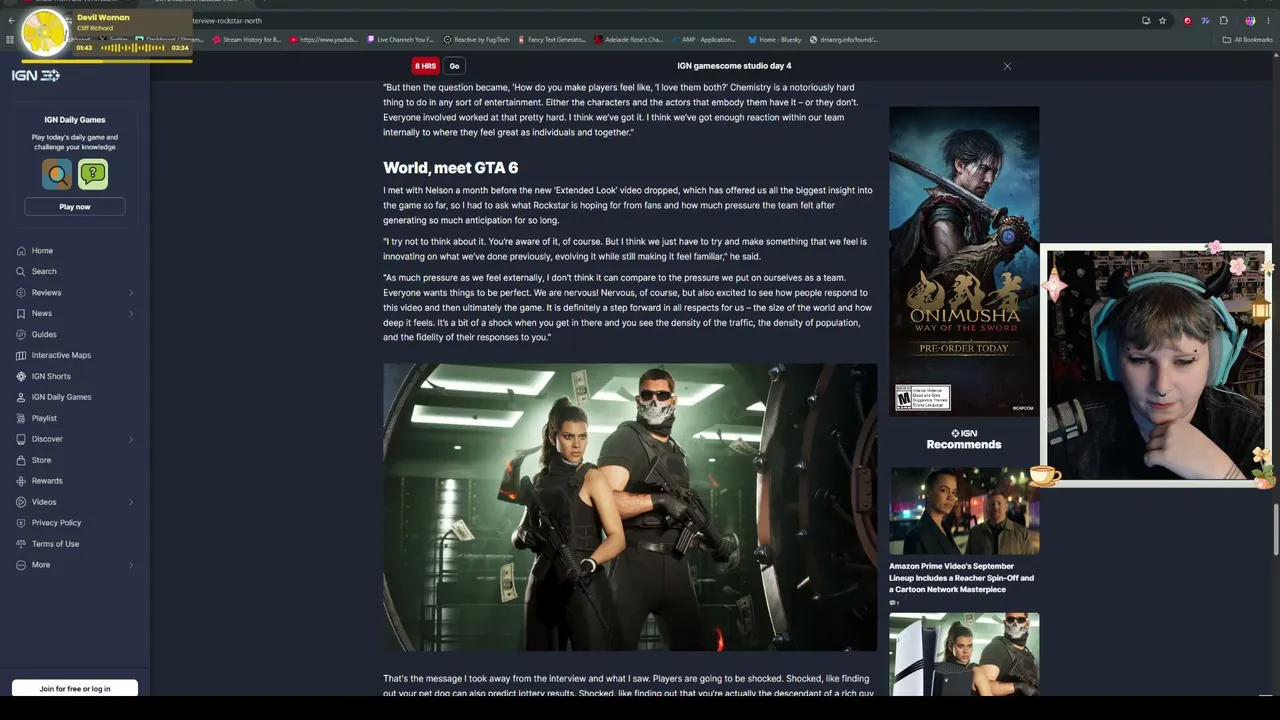Click the More ellipsis icon

coord(21,565)
